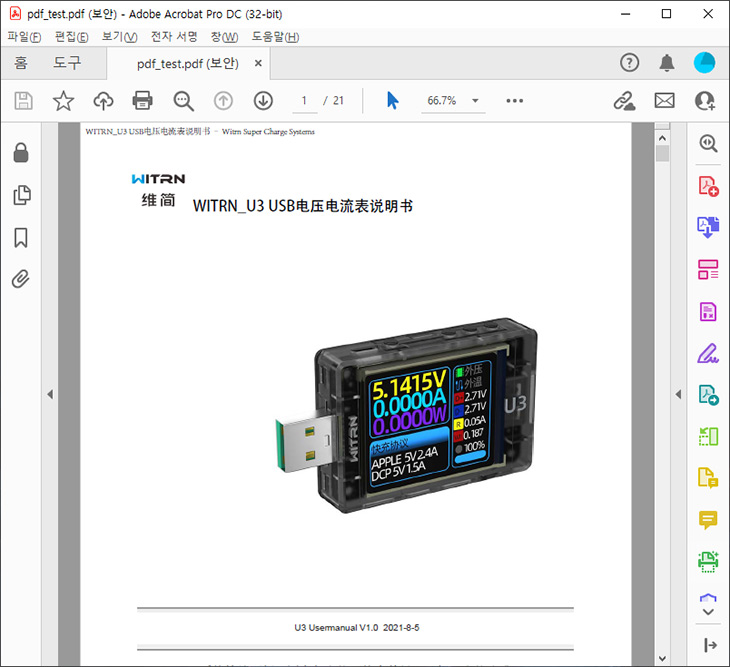The width and height of the screenshot is (730, 667).
Task: Open the attachments paperclip panel
Action: pyautogui.click(x=20, y=279)
